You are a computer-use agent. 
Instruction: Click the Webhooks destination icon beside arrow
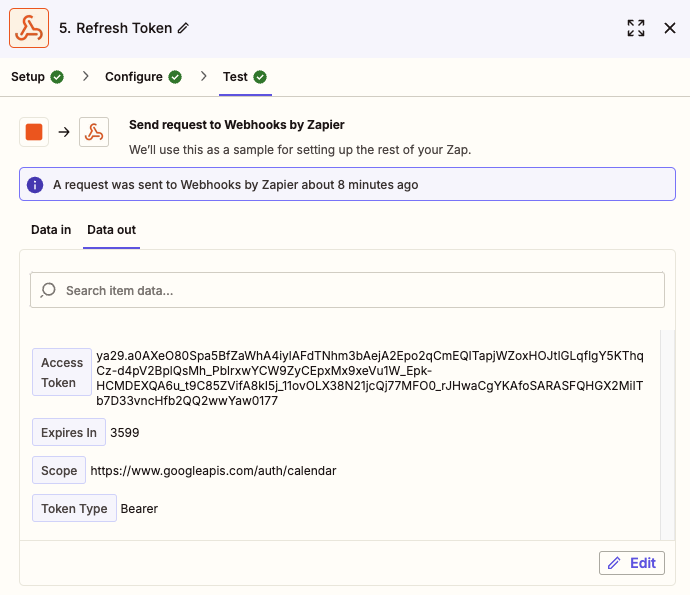pos(94,132)
